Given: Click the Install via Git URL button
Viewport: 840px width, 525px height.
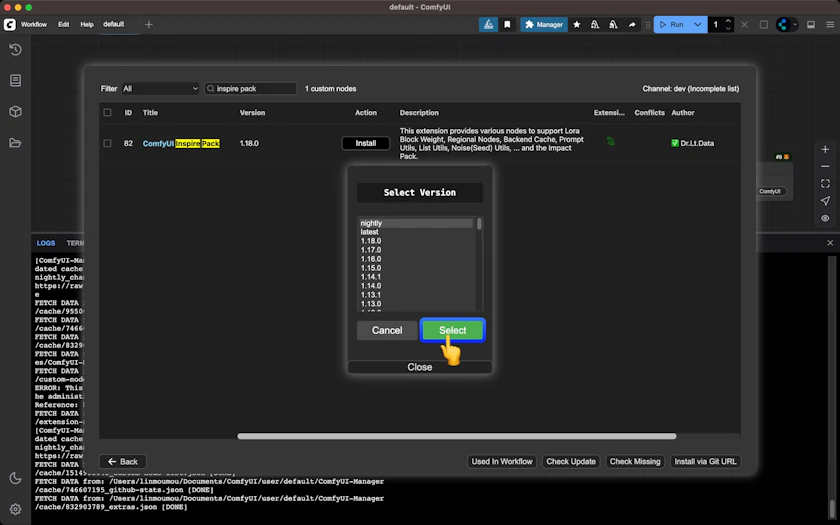Looking at the screenshot, I should pos(705,461).
